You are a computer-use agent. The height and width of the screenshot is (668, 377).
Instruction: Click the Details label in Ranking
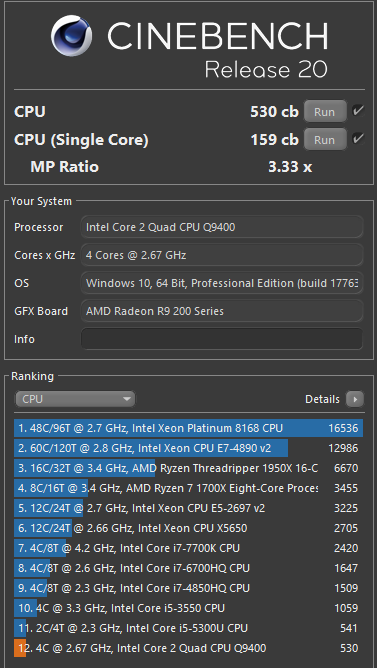point(322,399)
